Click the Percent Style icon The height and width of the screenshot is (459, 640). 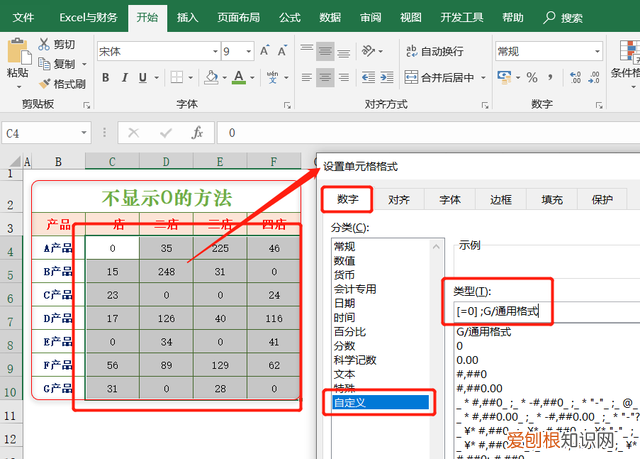tap(531, 77)
